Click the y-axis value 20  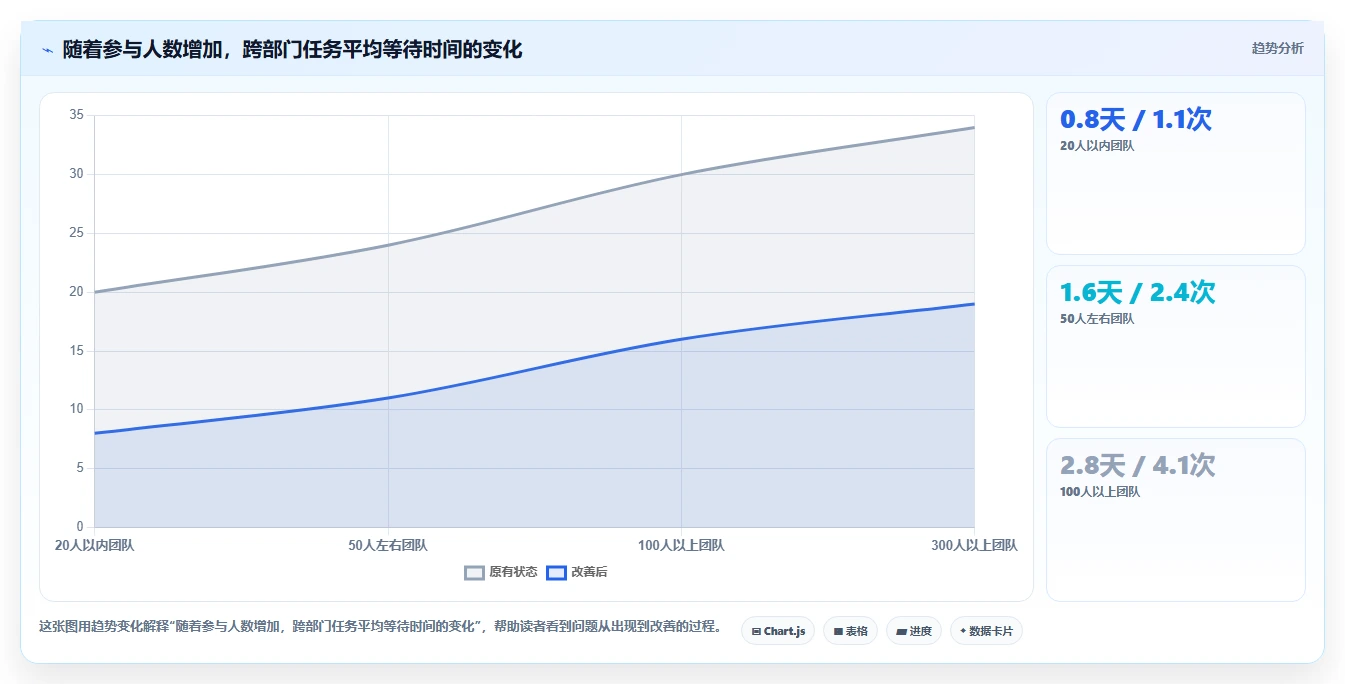(x=76, y=292)
